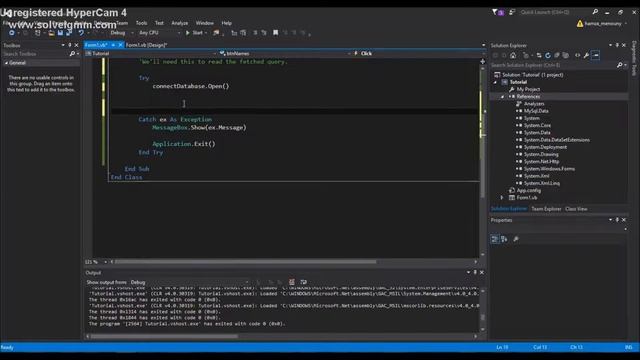Image resolution: width=640 pixels, height=360 pixels.
Task: Open the notifications flag icon
Action: click(x=497, y=12)
